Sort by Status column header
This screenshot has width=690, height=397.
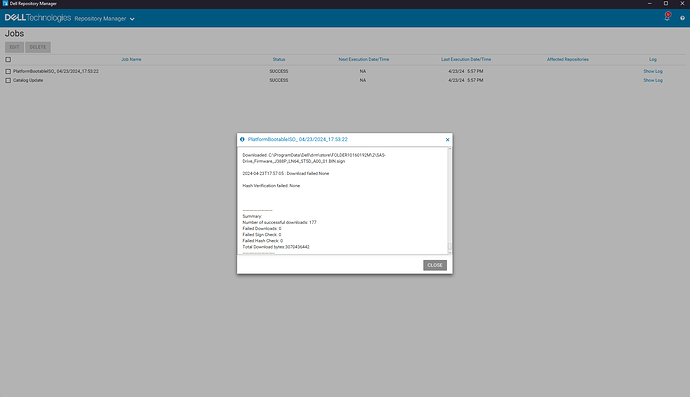click(279, 59)
